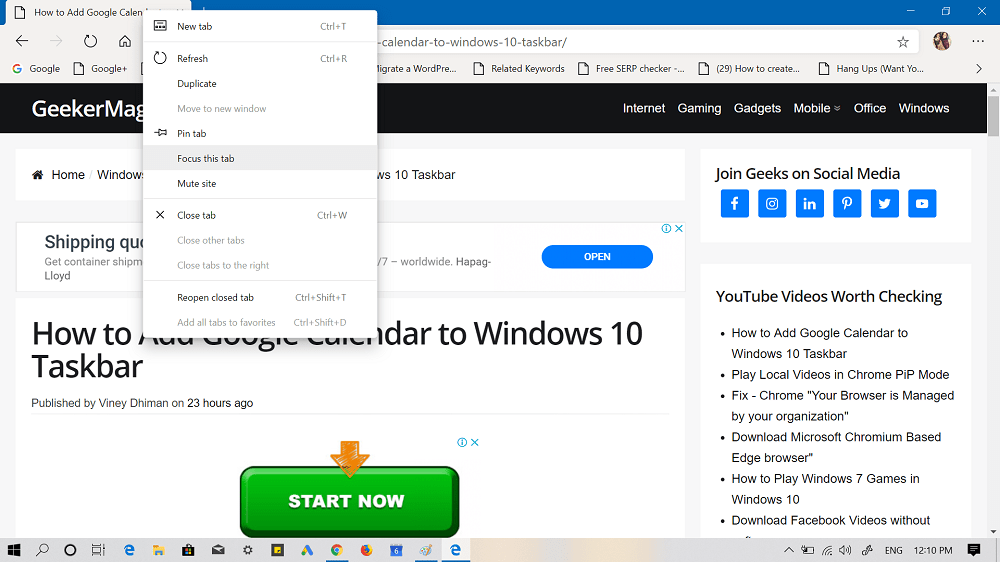This screenshot has width=1000, height=562.
Task: Open Google favorite in bookmarks bar
Action: pos(36,68)
